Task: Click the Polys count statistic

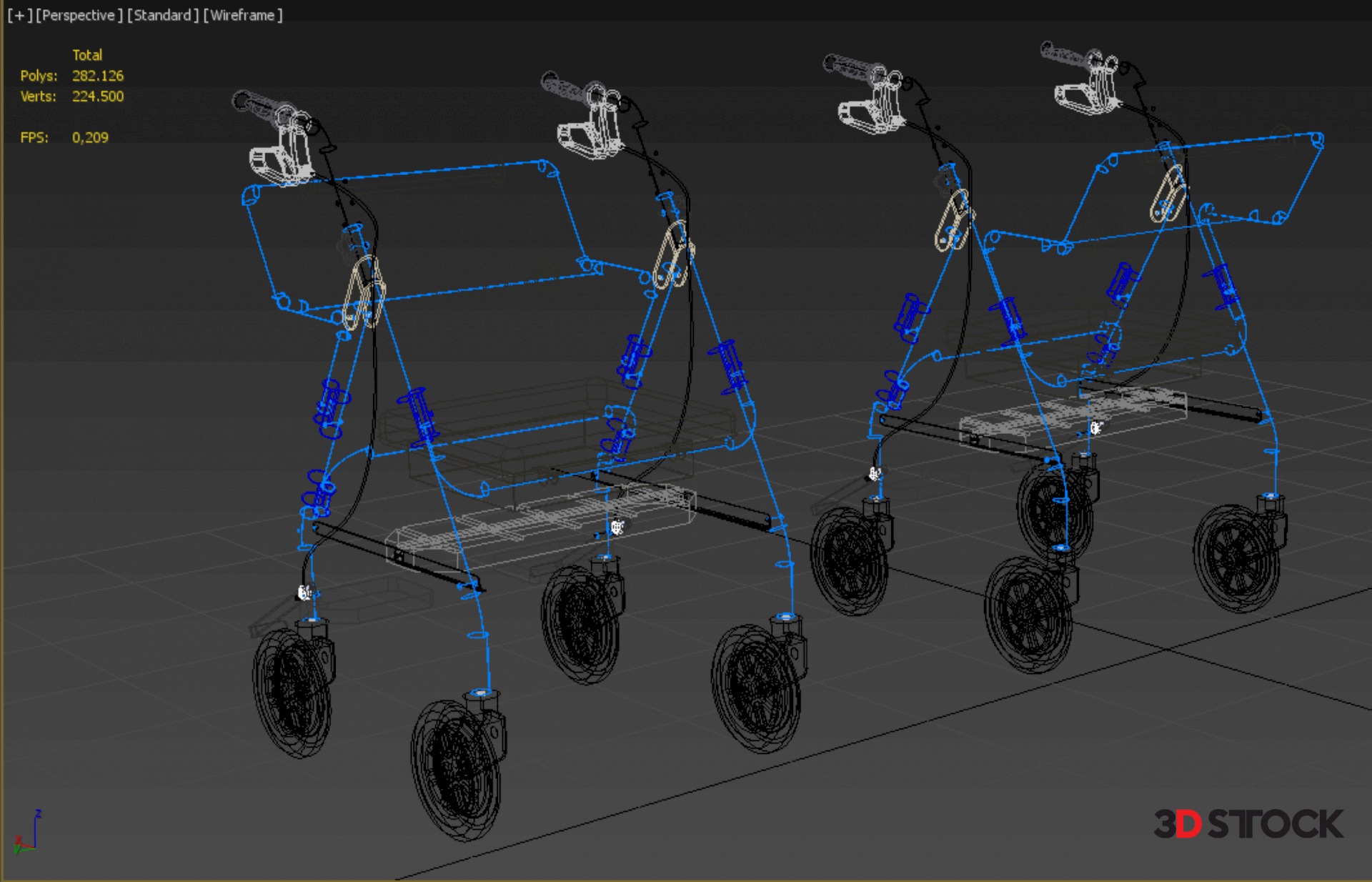Action: 97,76
